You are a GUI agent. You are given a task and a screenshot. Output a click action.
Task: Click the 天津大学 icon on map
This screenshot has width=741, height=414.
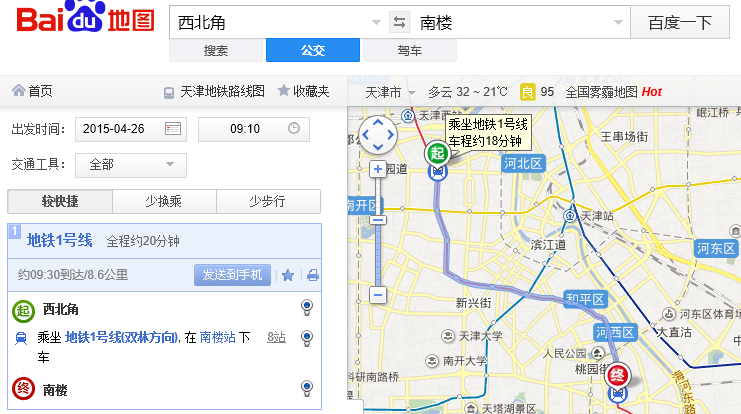click(448, 336)
